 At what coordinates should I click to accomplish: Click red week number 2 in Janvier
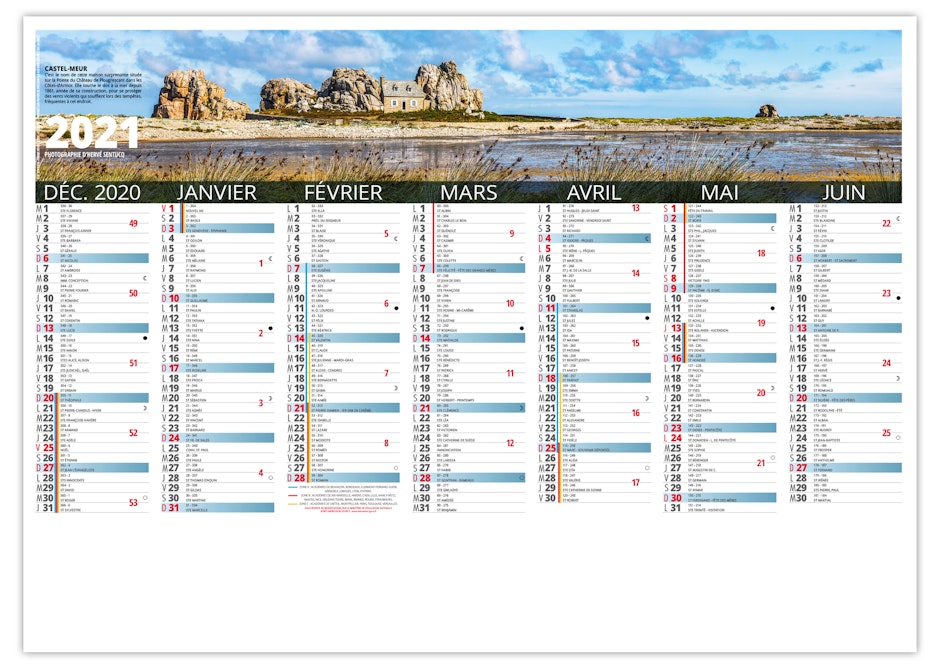261,333
